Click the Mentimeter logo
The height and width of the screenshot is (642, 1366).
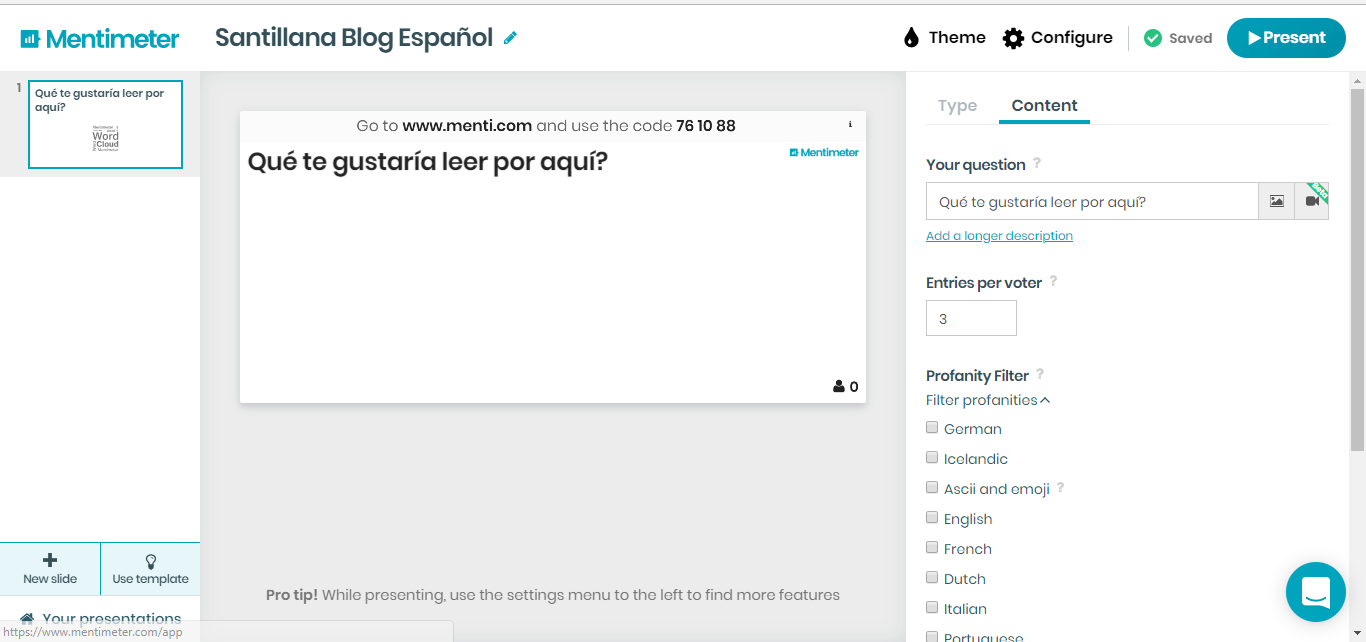tap(100, 39)
